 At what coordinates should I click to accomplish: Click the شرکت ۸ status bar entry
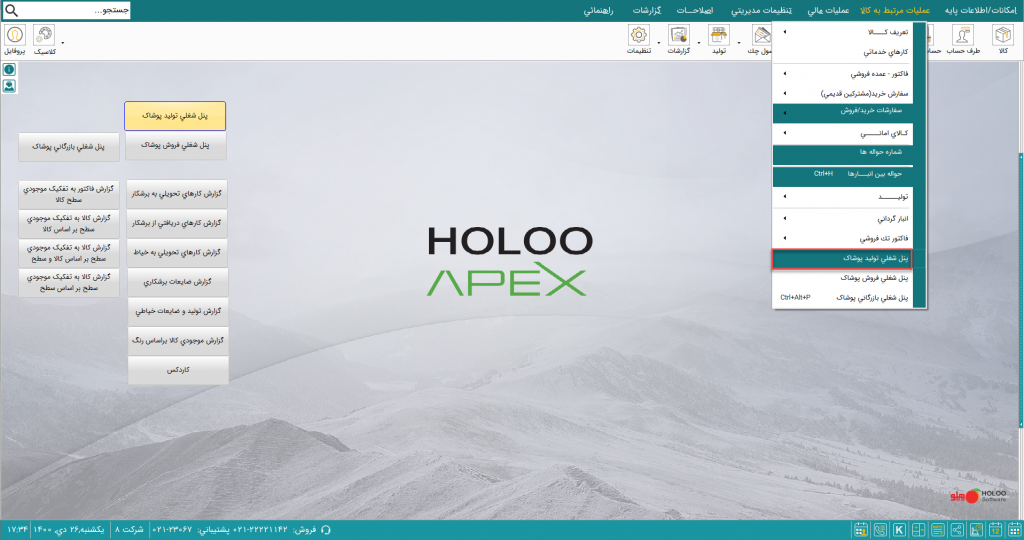130,530
